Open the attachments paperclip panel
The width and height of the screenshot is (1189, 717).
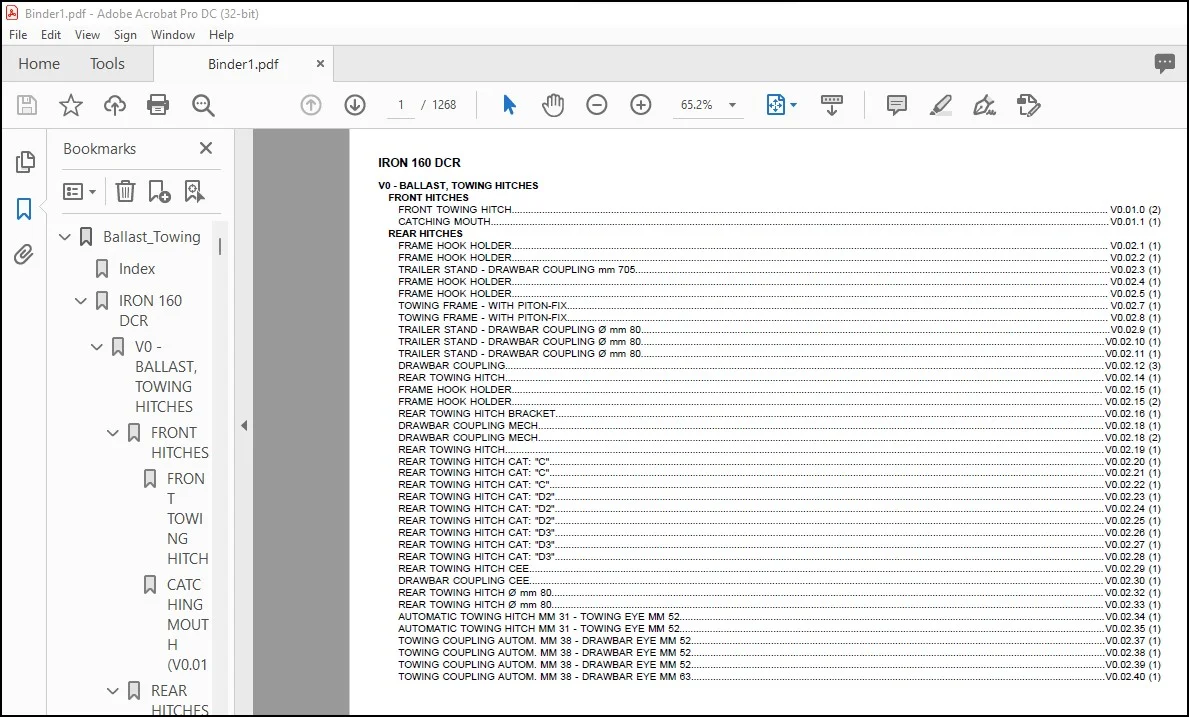[24, 255]
